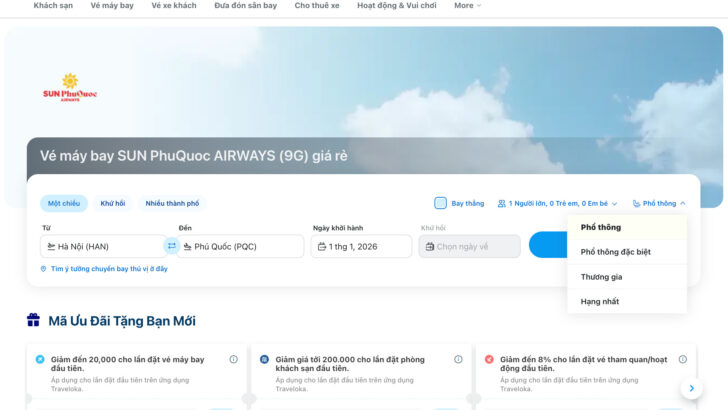728x410 pixels.
Task: Choose Phổ thông in the class list
Action: 627,227
